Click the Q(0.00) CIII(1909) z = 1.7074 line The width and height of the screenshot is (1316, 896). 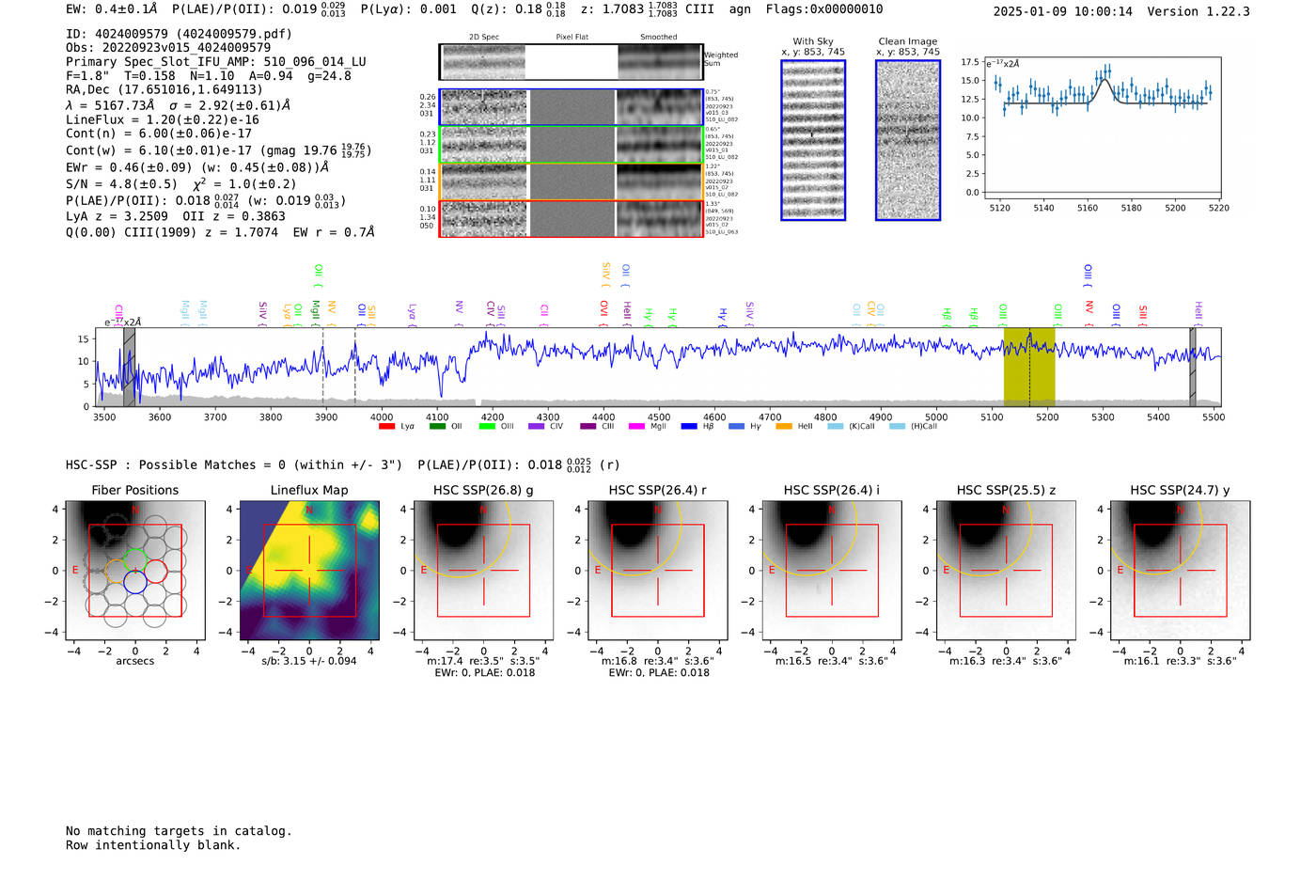(x=220, y=232)
